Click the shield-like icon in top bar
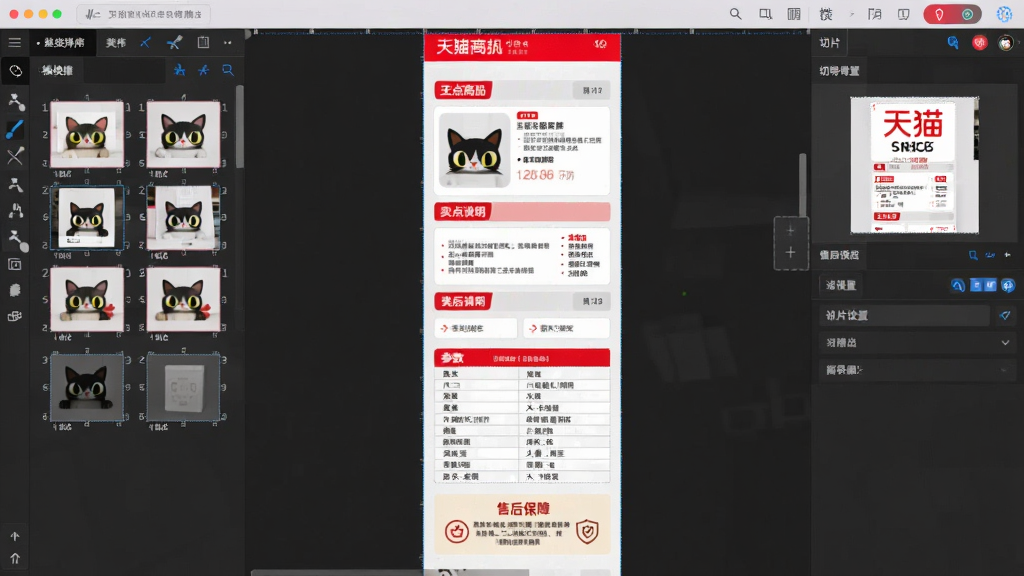 pos(904,14)
